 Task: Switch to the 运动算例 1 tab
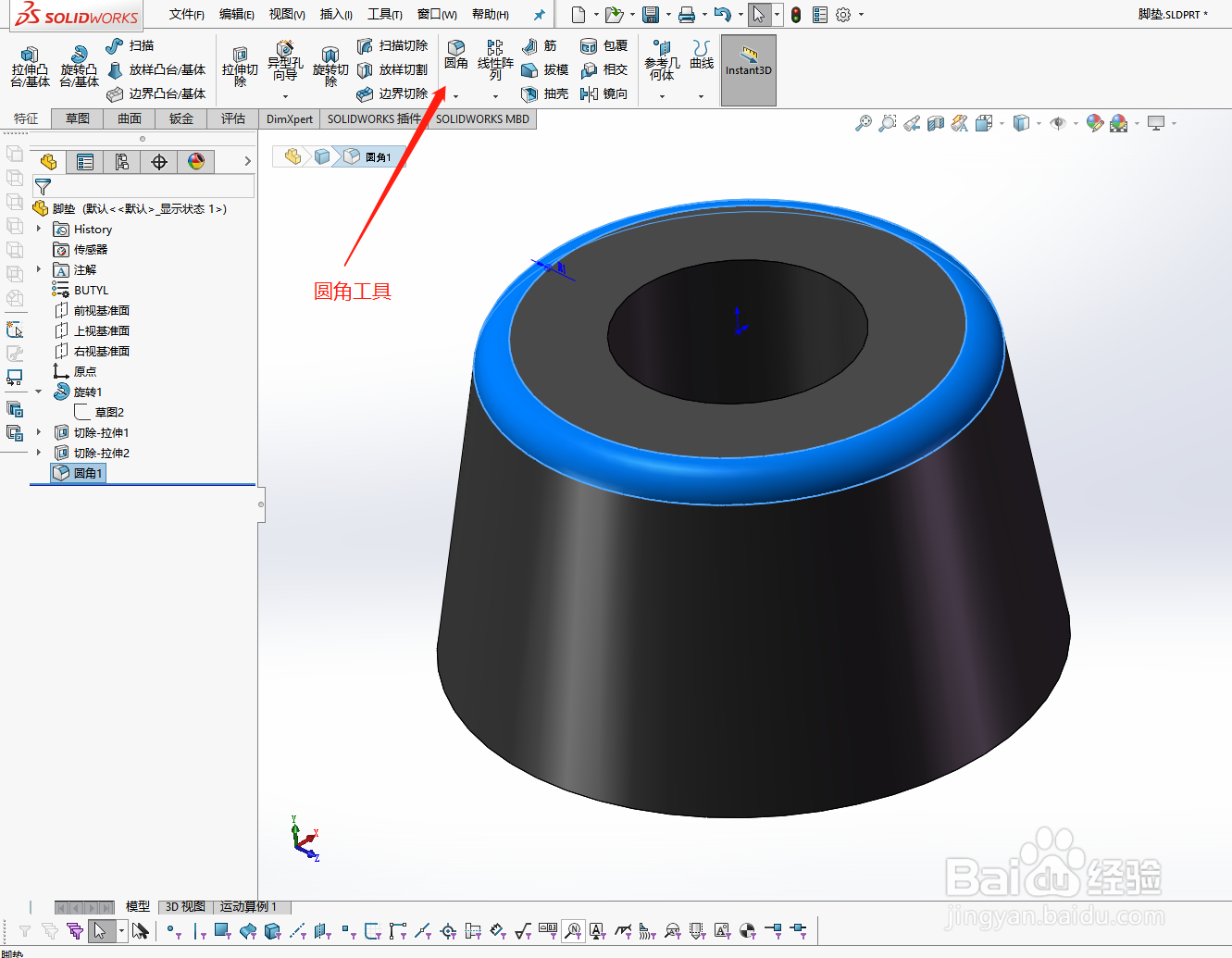tap(248, 907)
